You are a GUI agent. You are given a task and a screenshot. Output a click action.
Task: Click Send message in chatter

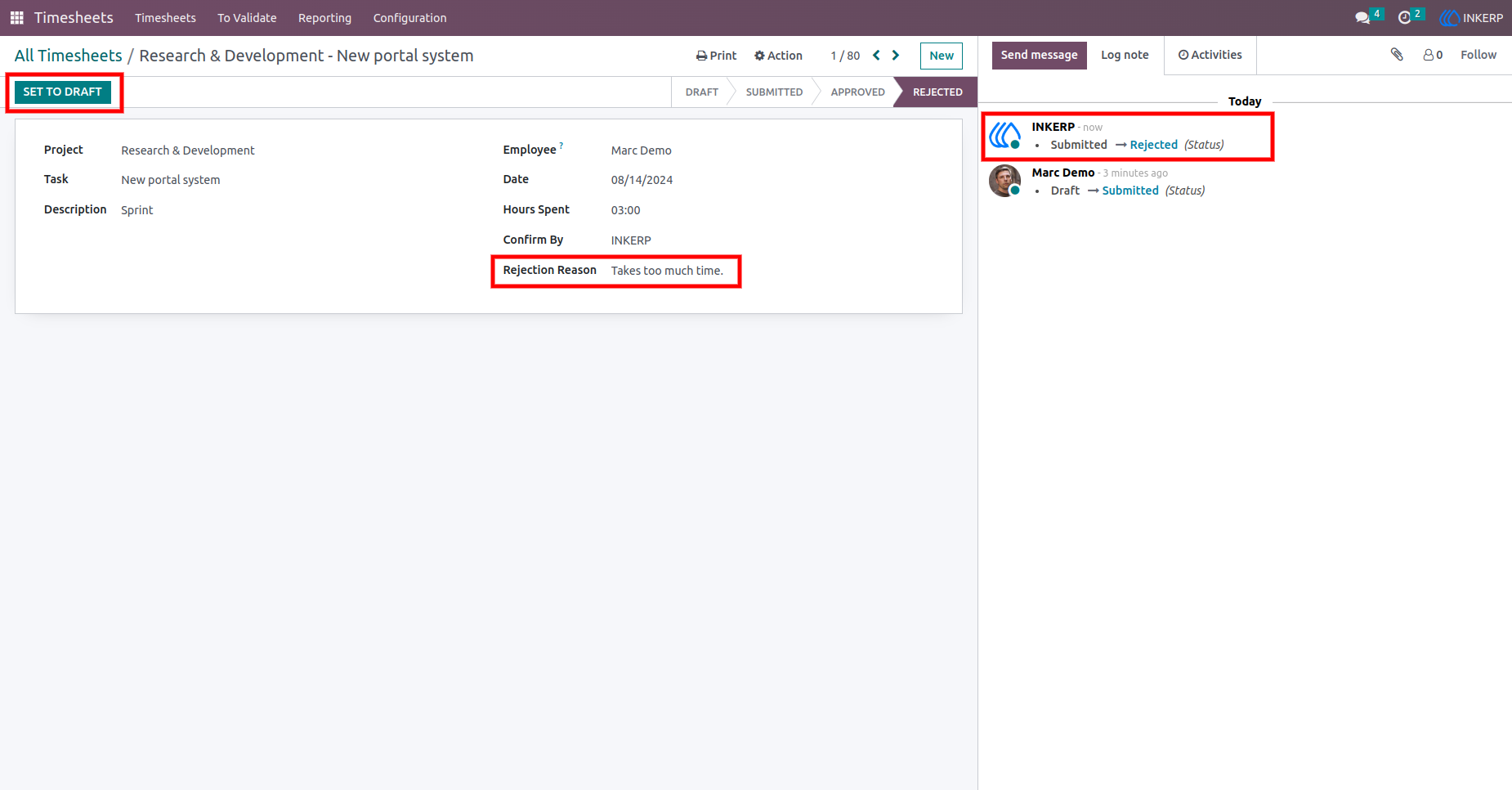pos(1040,55)
